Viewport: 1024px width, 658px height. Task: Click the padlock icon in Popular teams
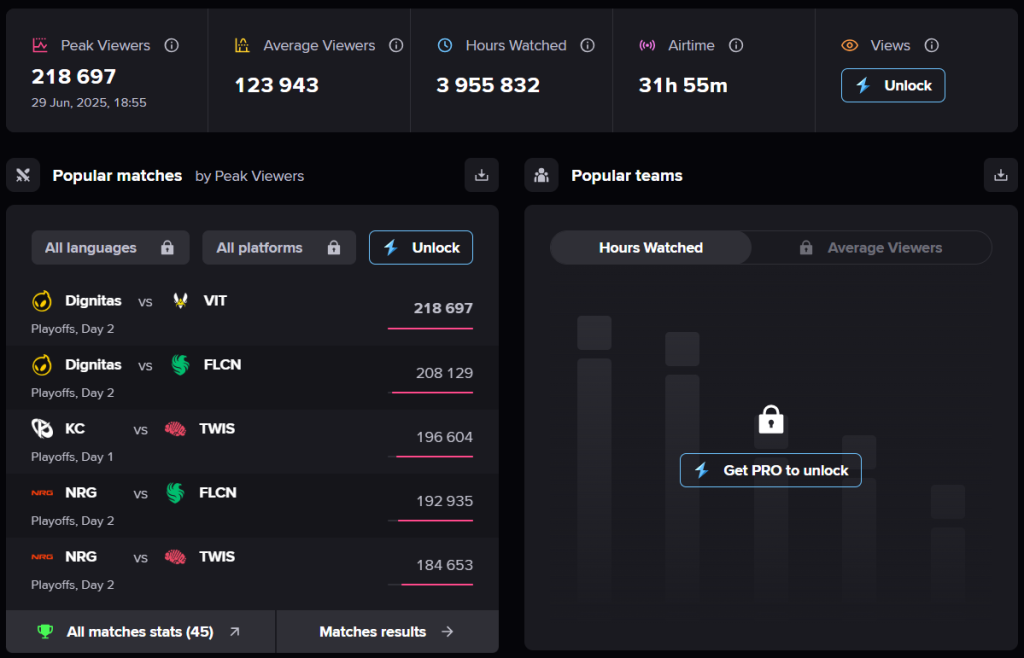click(x=770, y=420)
